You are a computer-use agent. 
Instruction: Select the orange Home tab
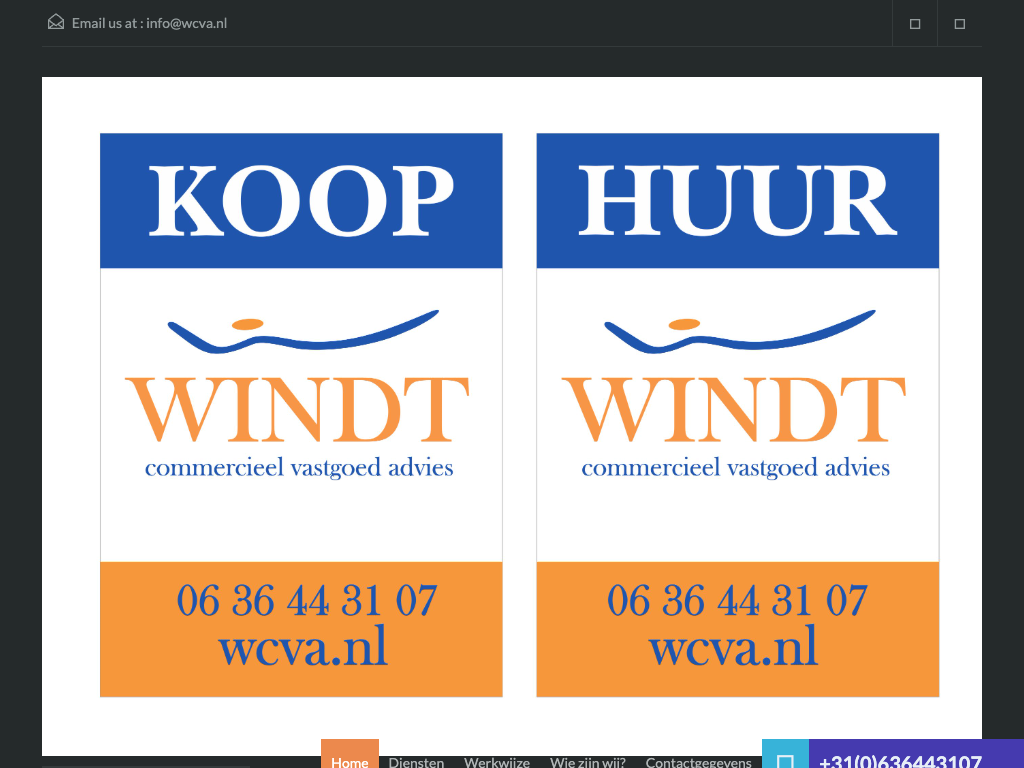coord(350,757)
